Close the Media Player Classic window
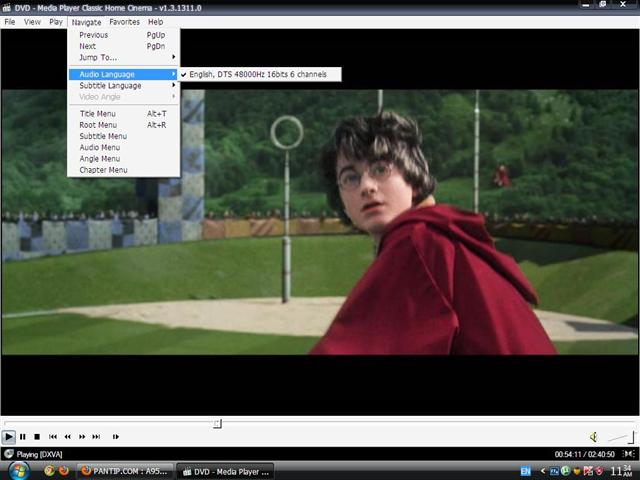640x480 pixels. coord(623,4)
